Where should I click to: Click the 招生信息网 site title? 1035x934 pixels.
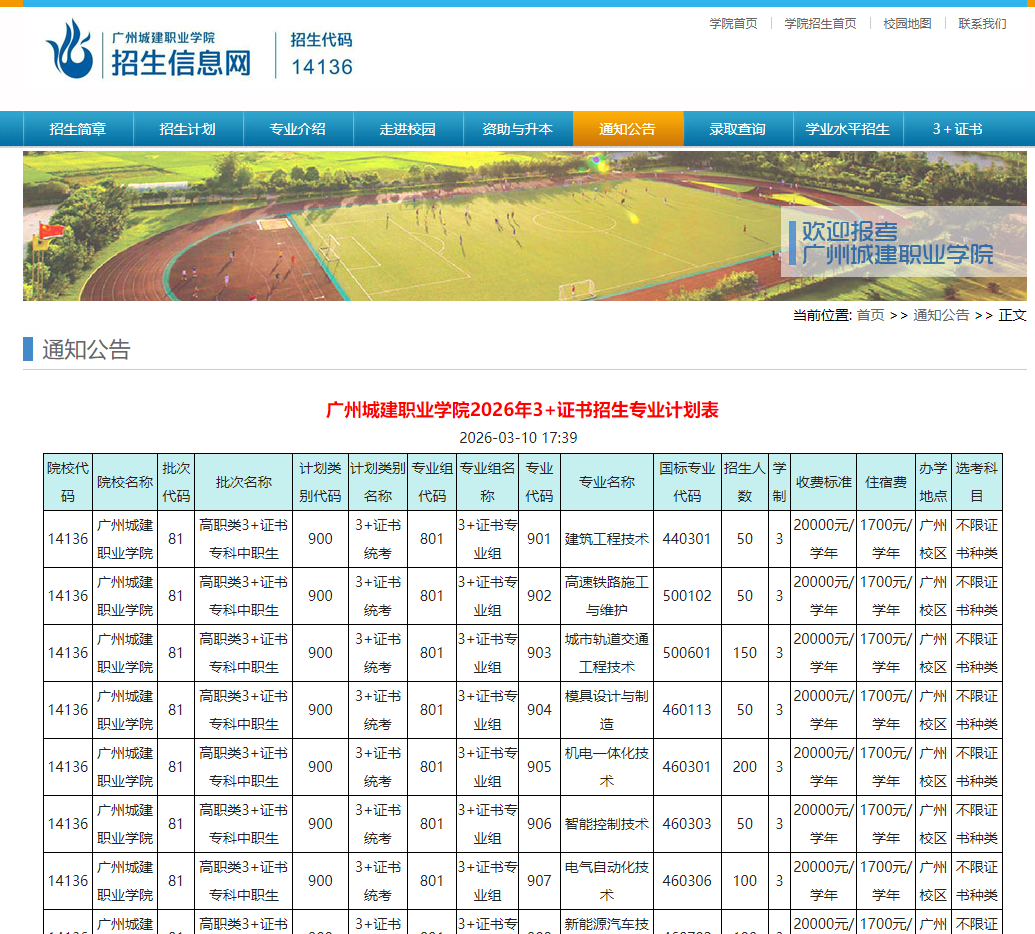point(182,63)
